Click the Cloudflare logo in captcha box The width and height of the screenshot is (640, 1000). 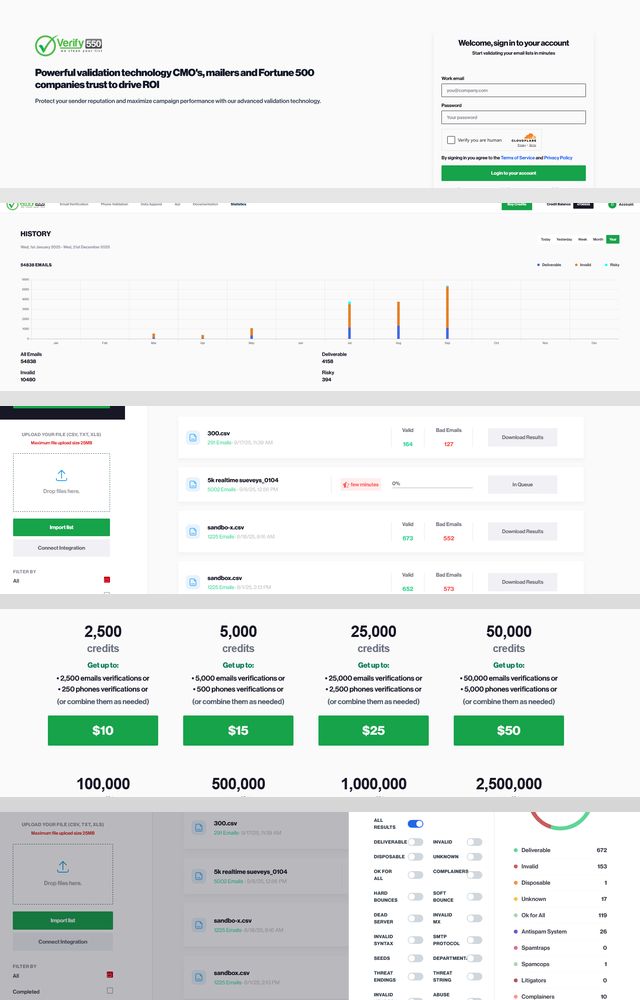click(x=524, y=140)
